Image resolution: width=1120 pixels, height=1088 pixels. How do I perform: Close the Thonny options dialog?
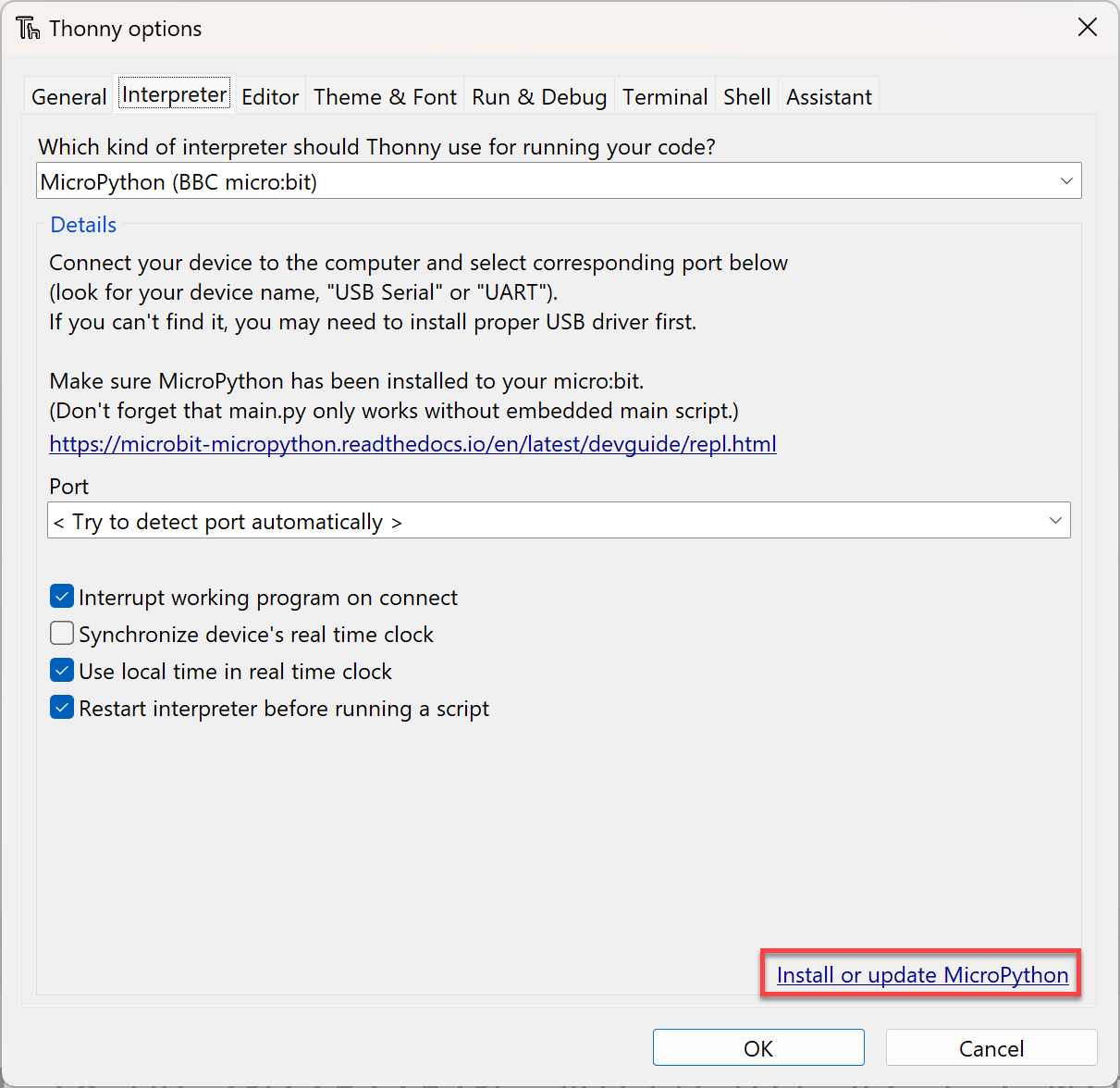click(1088, 28)
